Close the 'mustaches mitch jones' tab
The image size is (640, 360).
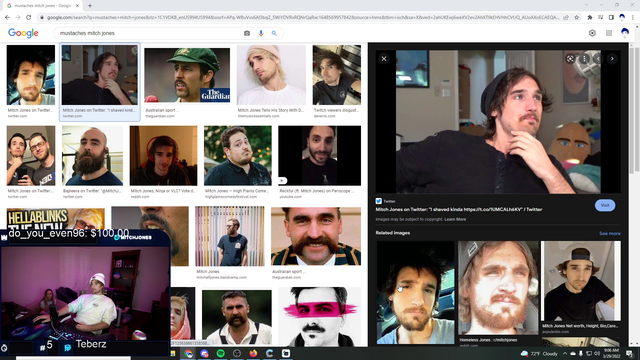[77, 6]
